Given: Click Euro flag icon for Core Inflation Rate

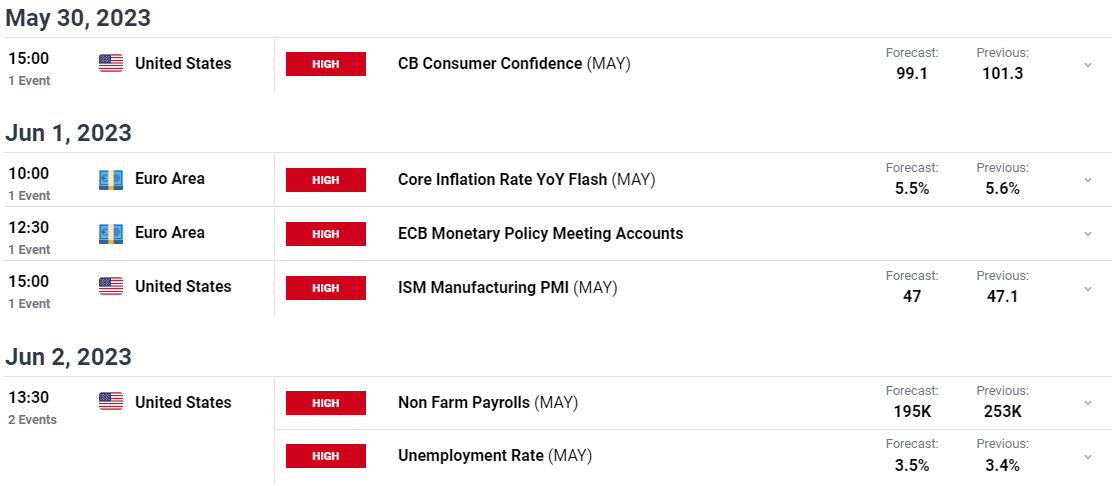Looking at the screenshot, I should click(x=110, y=179).
